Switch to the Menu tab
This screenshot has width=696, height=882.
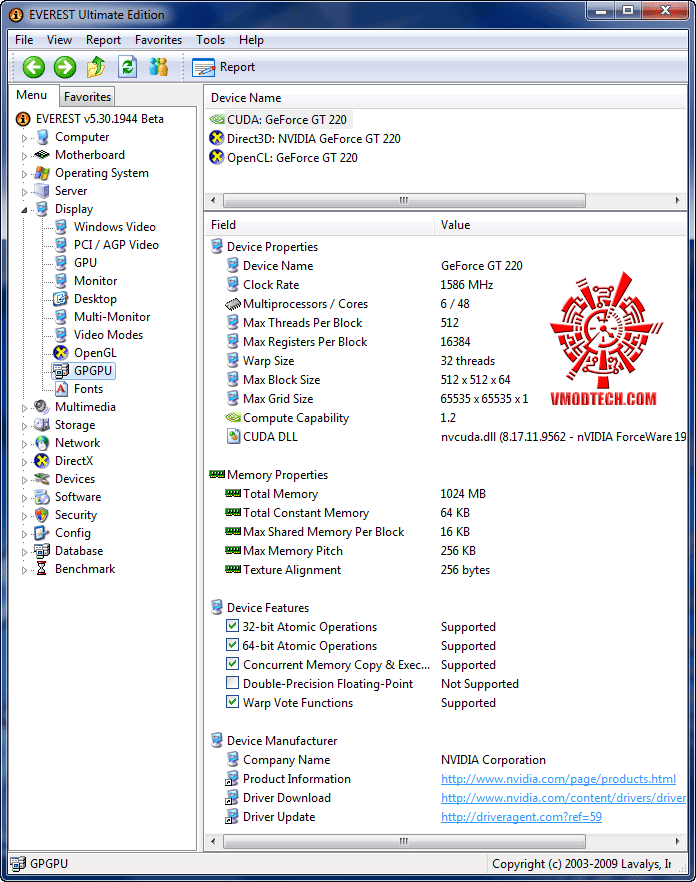32,95
